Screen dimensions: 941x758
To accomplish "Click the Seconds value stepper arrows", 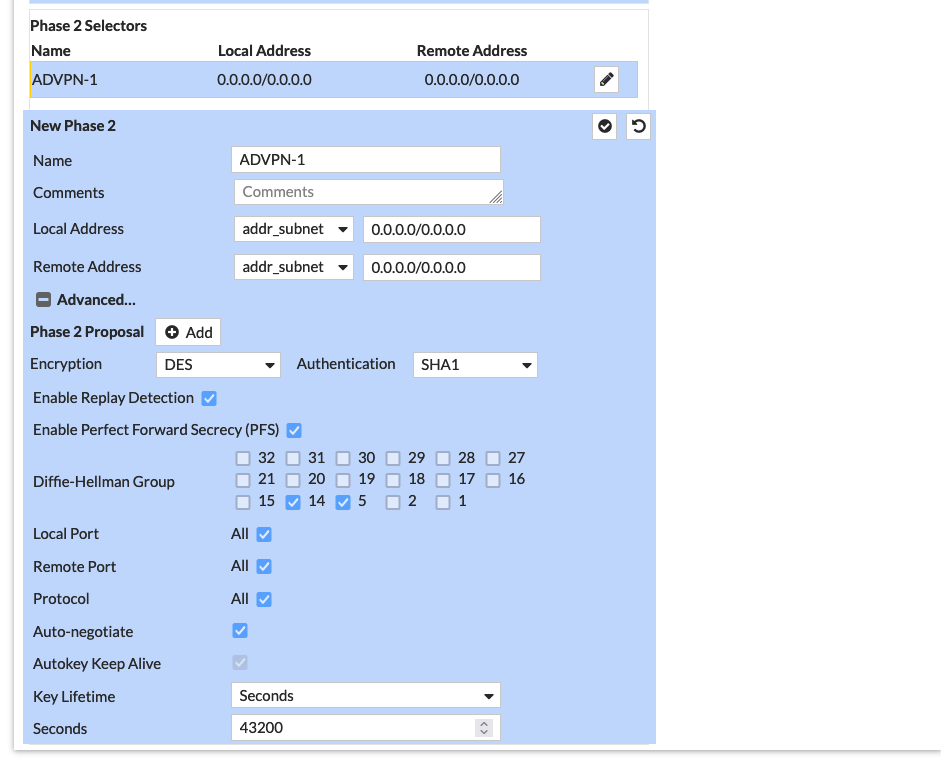I will [484, 728].
